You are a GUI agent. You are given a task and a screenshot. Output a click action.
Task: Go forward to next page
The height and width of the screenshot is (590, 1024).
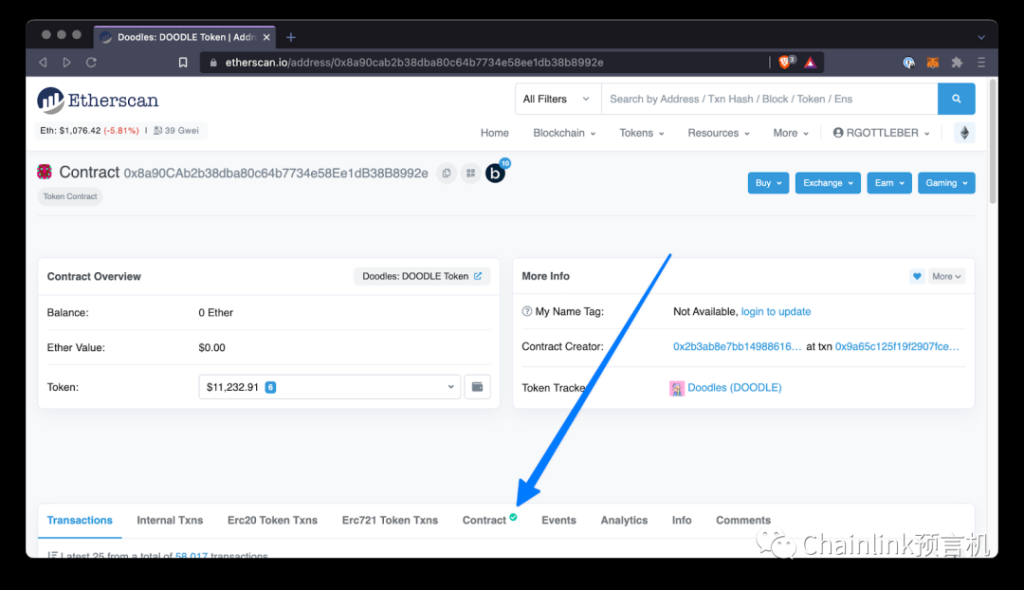click(x=67, y=62)
